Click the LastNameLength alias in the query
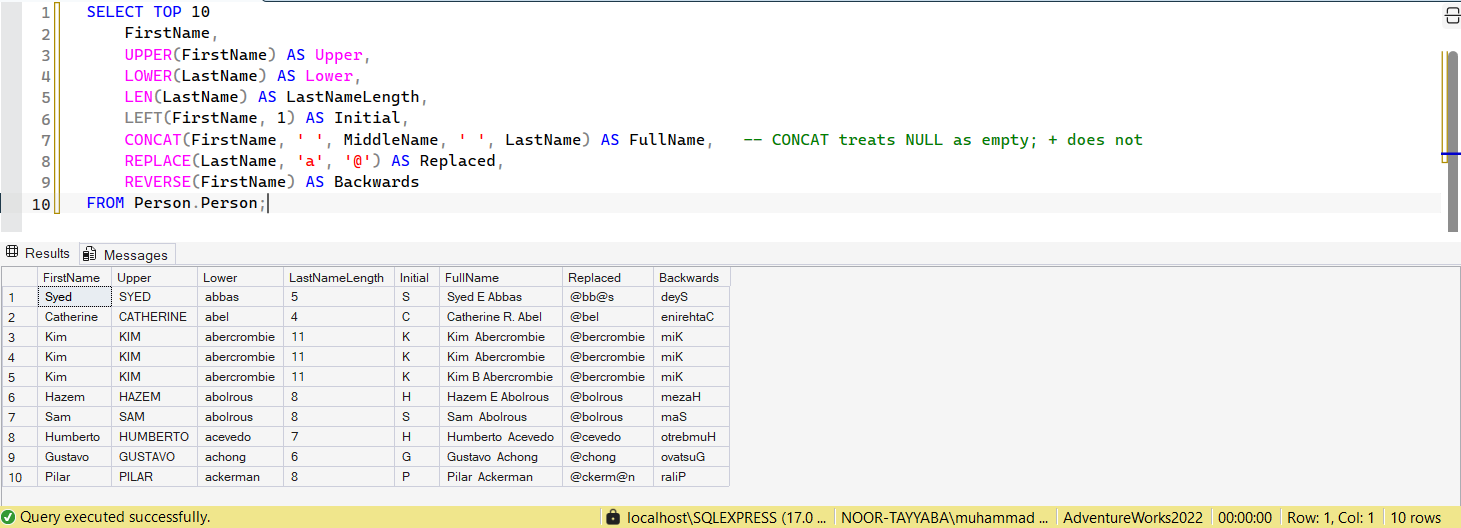 (x=352, y=97)
